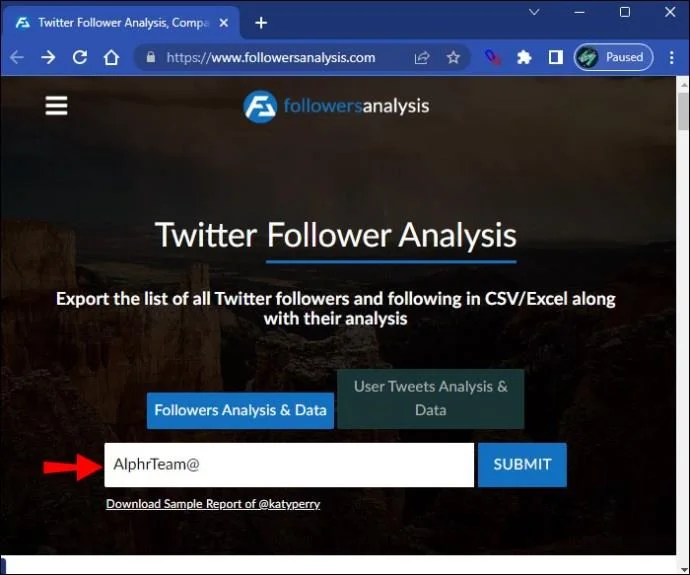Open the Extensions puzzle menu
Screen dimensions: 690x575
pos(524,57)
